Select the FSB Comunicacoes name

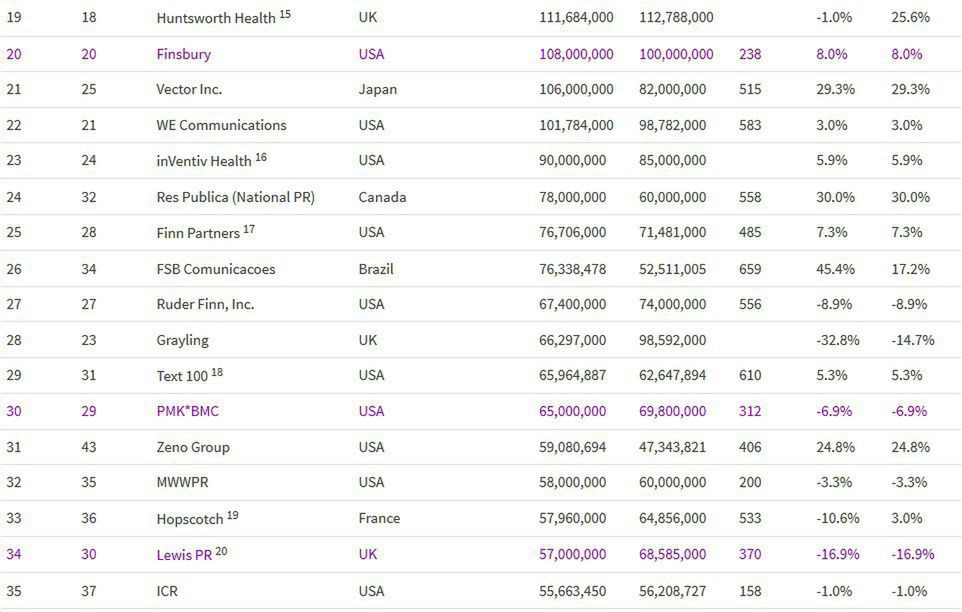(x=215, y=269)
